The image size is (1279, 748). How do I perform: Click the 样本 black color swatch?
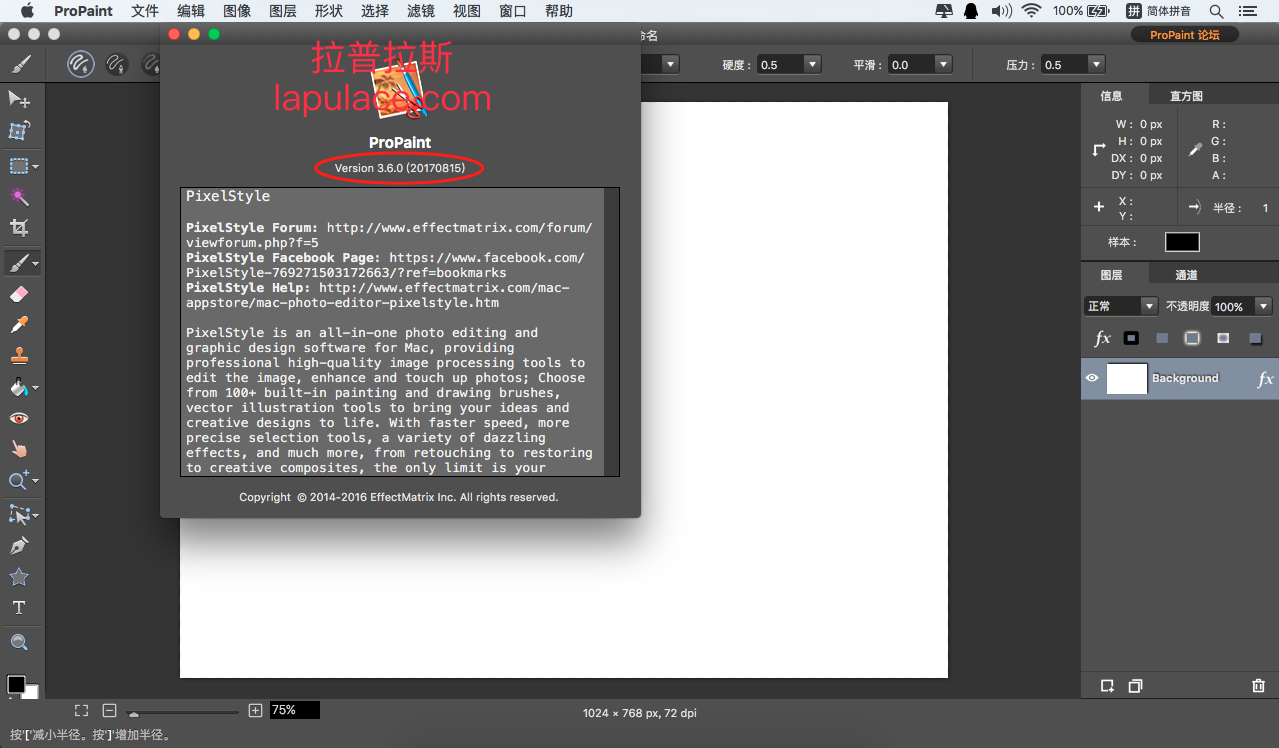click(1182, 242)
